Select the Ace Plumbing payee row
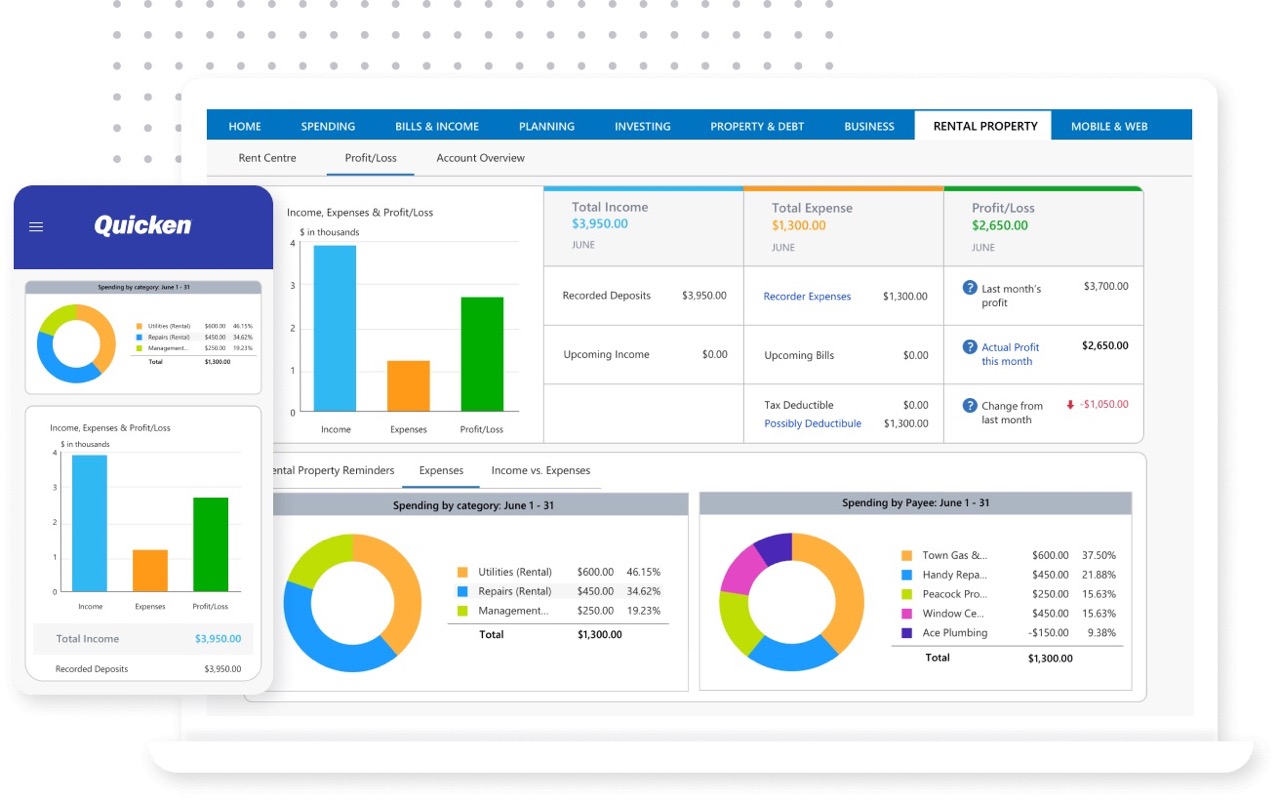The image size is (1280, 800). [1008, 633]
